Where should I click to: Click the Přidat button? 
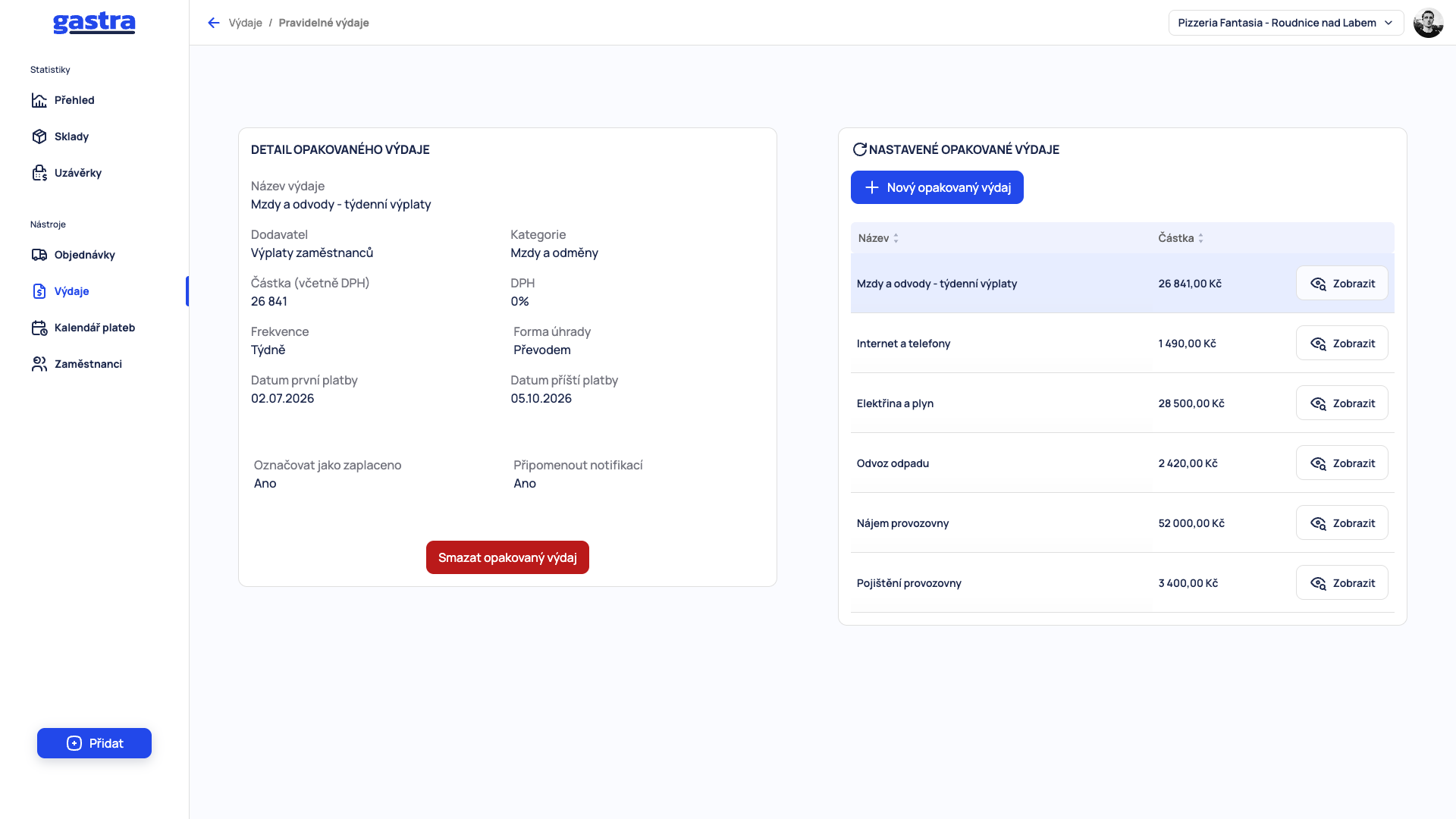[x=94, y=743]
